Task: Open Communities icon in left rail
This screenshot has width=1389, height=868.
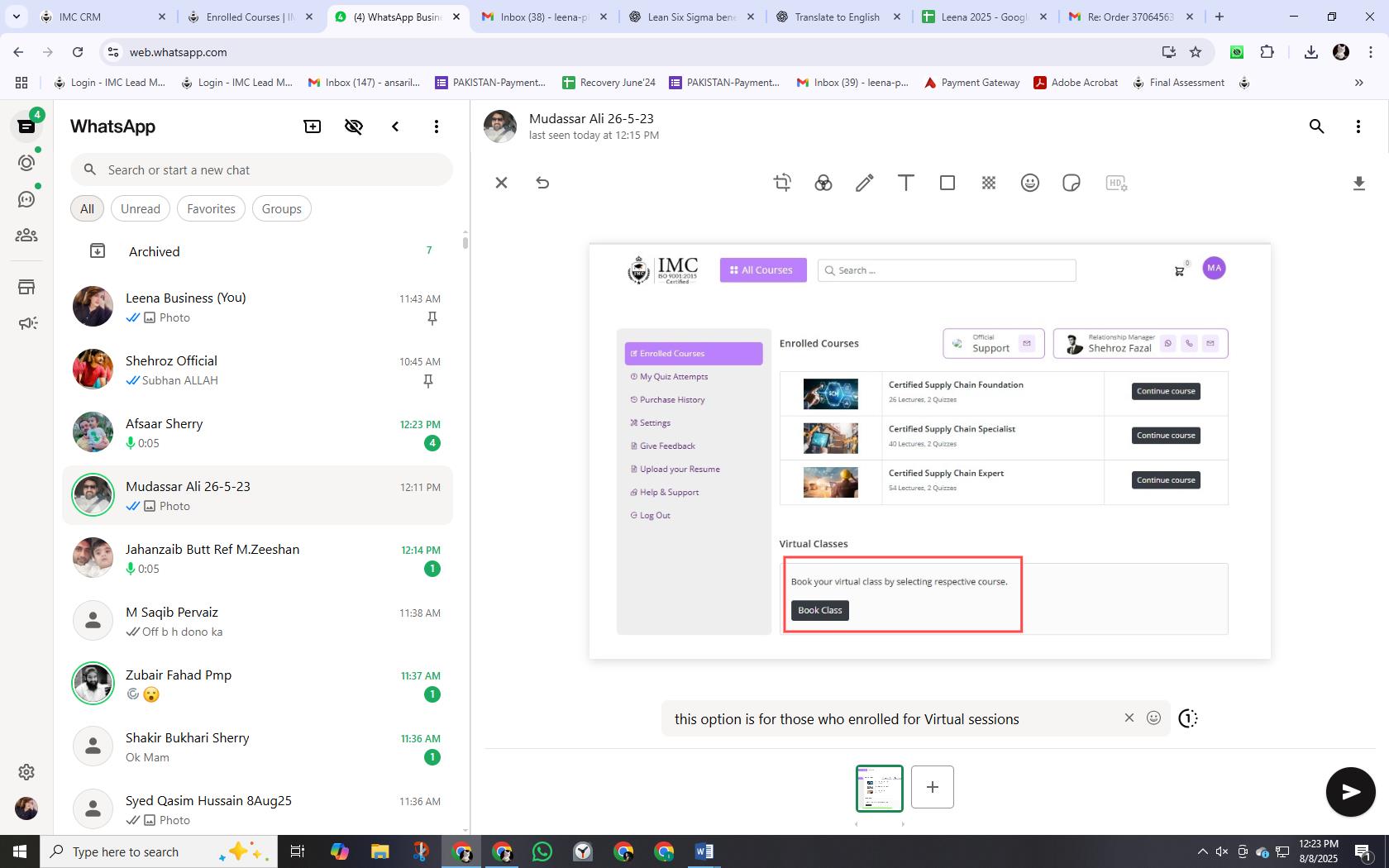Action: pos(26,236)
